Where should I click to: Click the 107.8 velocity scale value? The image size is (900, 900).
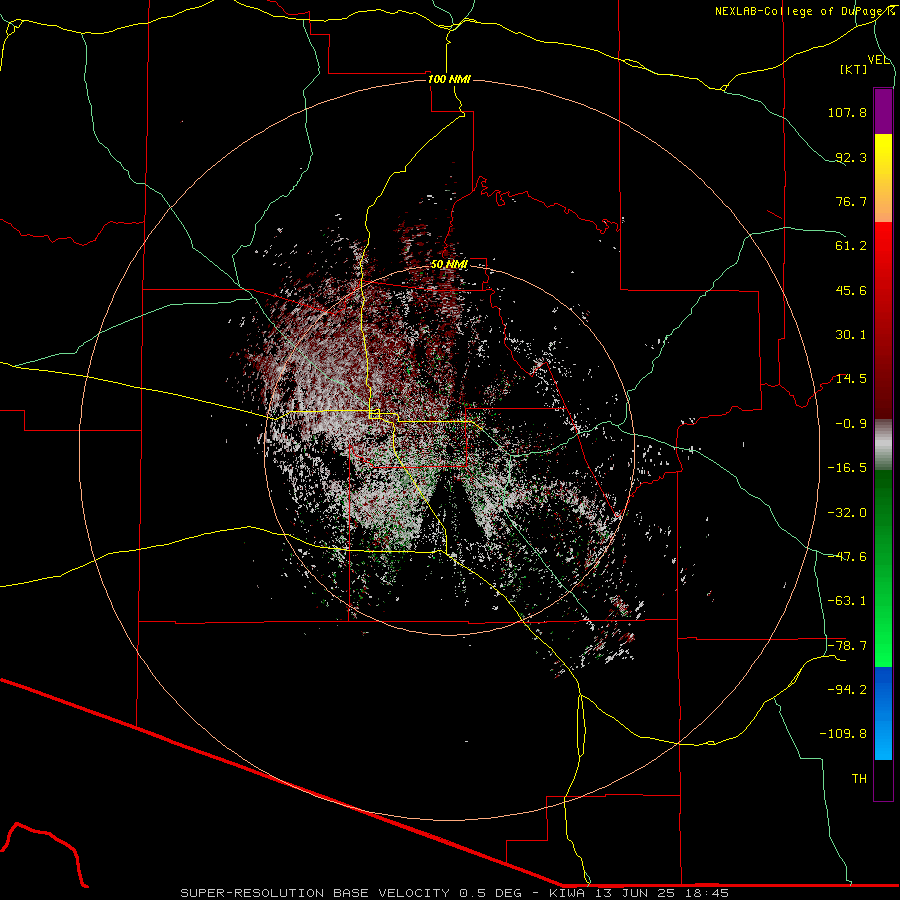click(x=847, y=112)
